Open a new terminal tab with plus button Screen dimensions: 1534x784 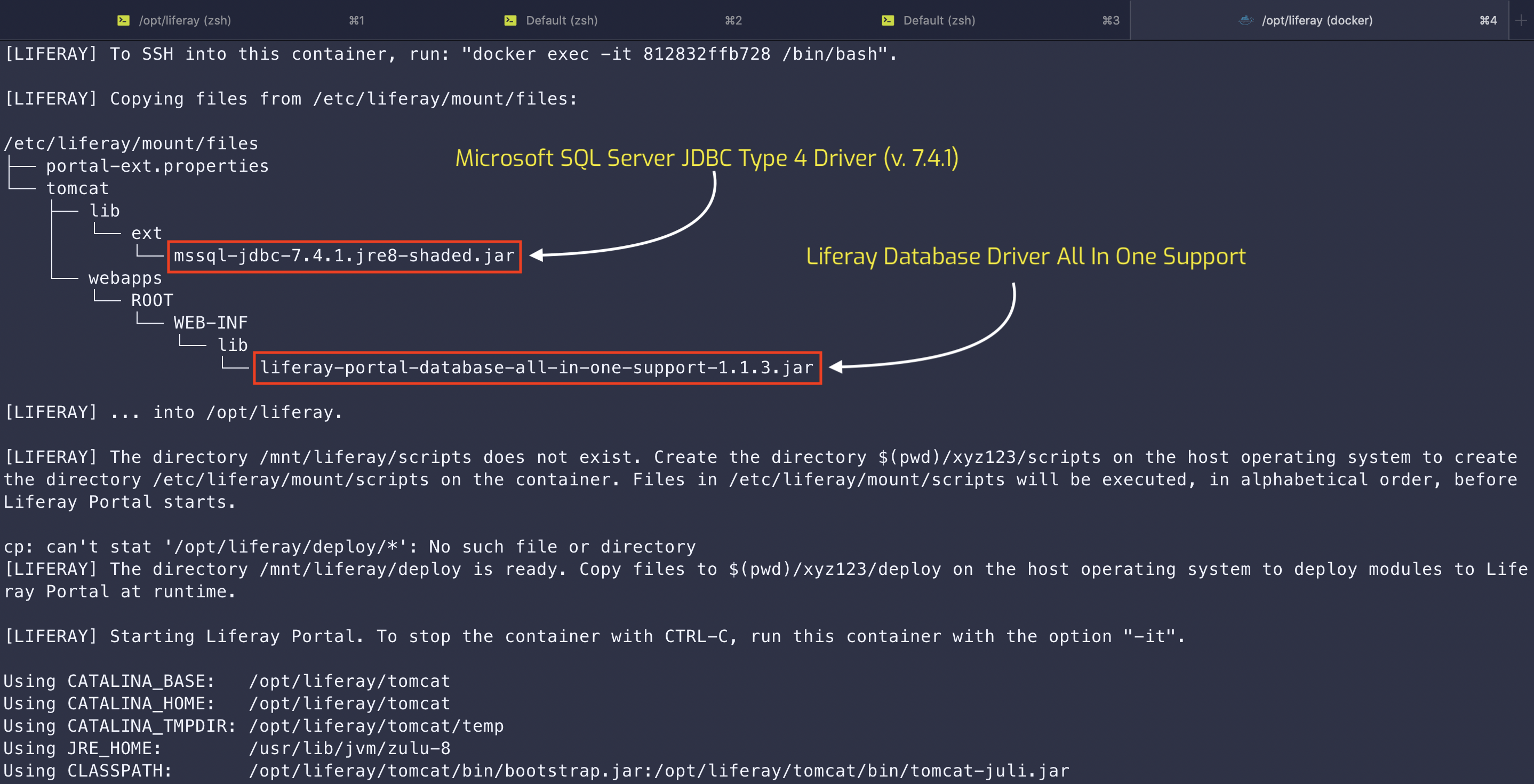pos(1522,20)
